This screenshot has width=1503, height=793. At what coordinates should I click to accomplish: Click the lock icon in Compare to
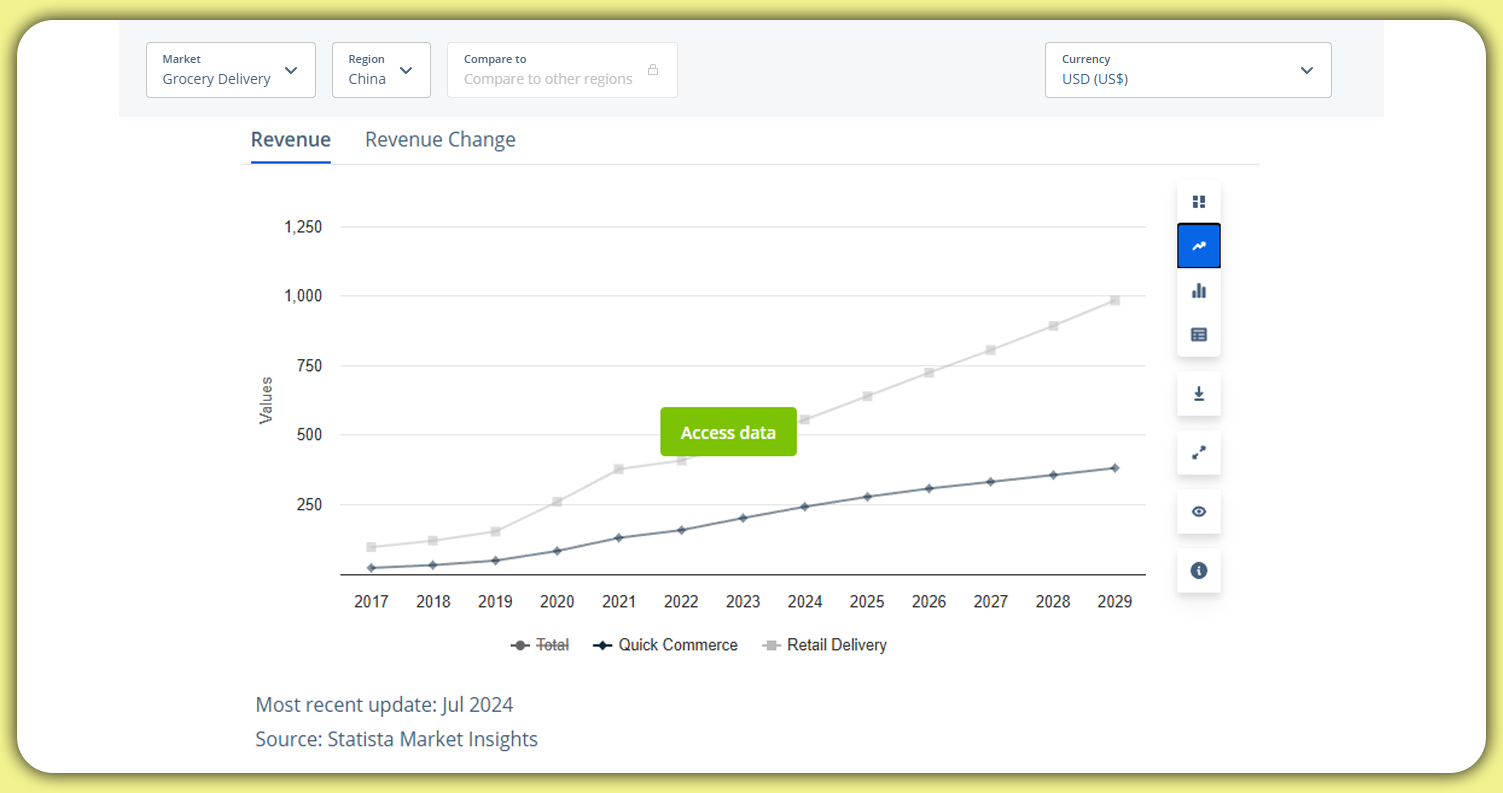point(653,70)
